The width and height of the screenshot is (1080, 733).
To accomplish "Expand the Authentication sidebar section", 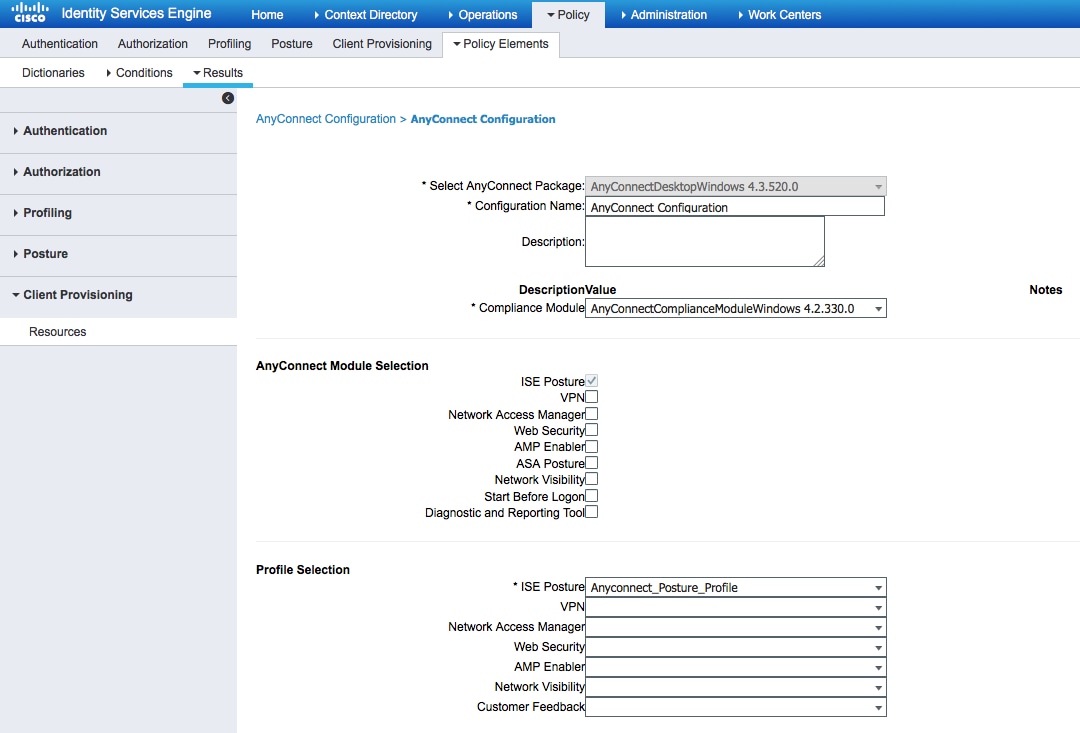I will tap(118, 131).
